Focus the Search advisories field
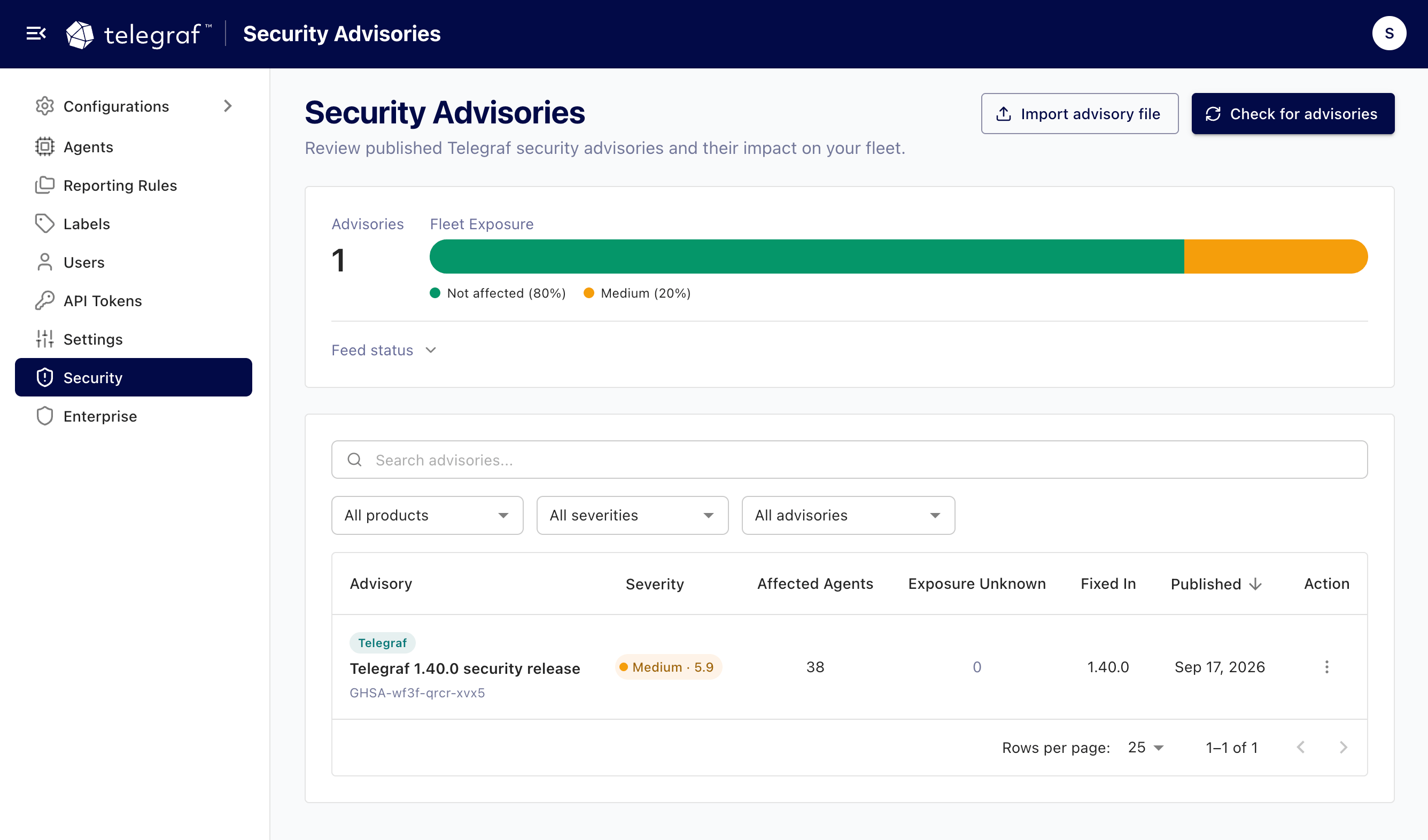Image resolution: width=1428 pixels, height=840 pixels. (x=849, y=460)
